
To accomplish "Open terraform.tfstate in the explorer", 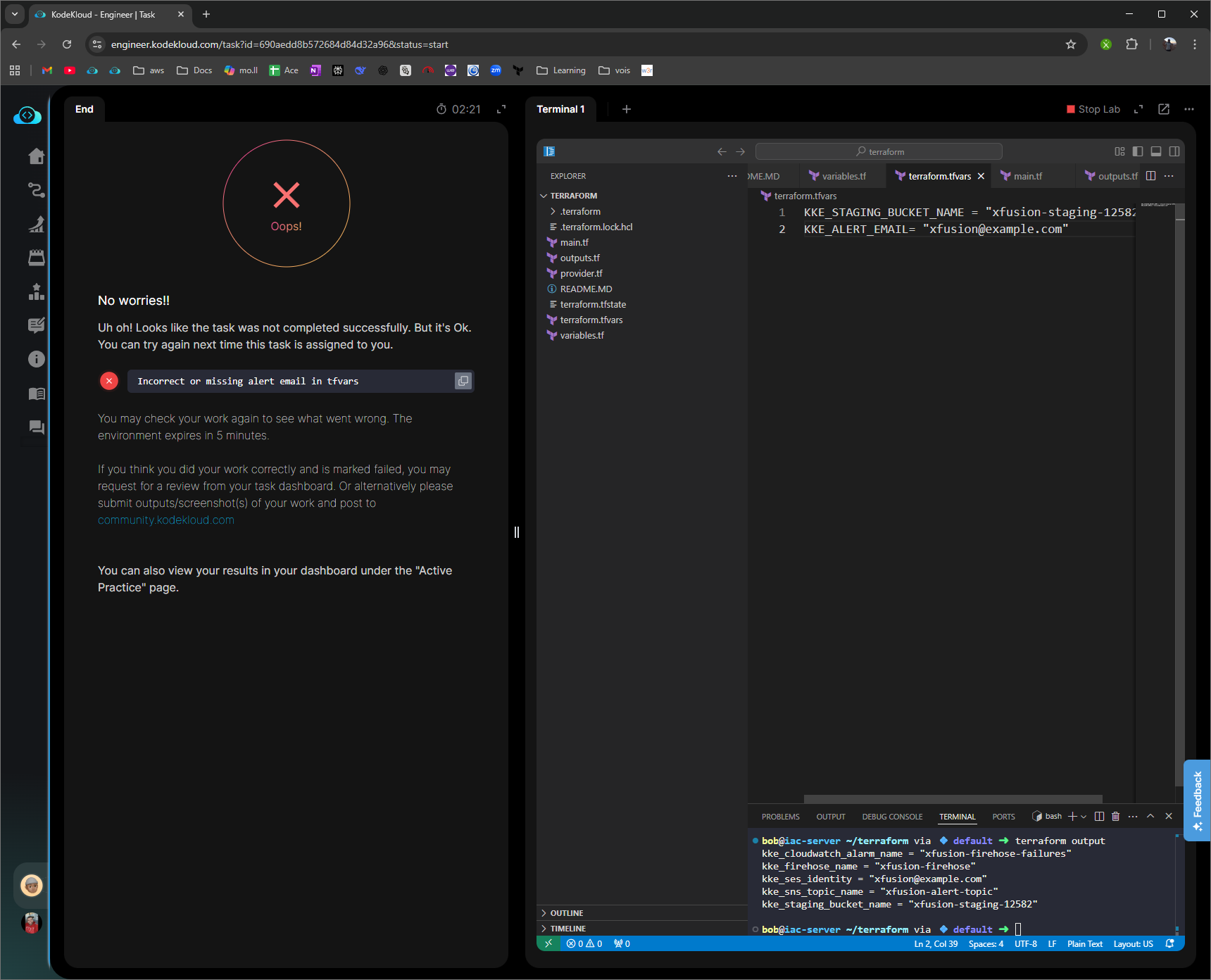I will [x=593, y=304].
